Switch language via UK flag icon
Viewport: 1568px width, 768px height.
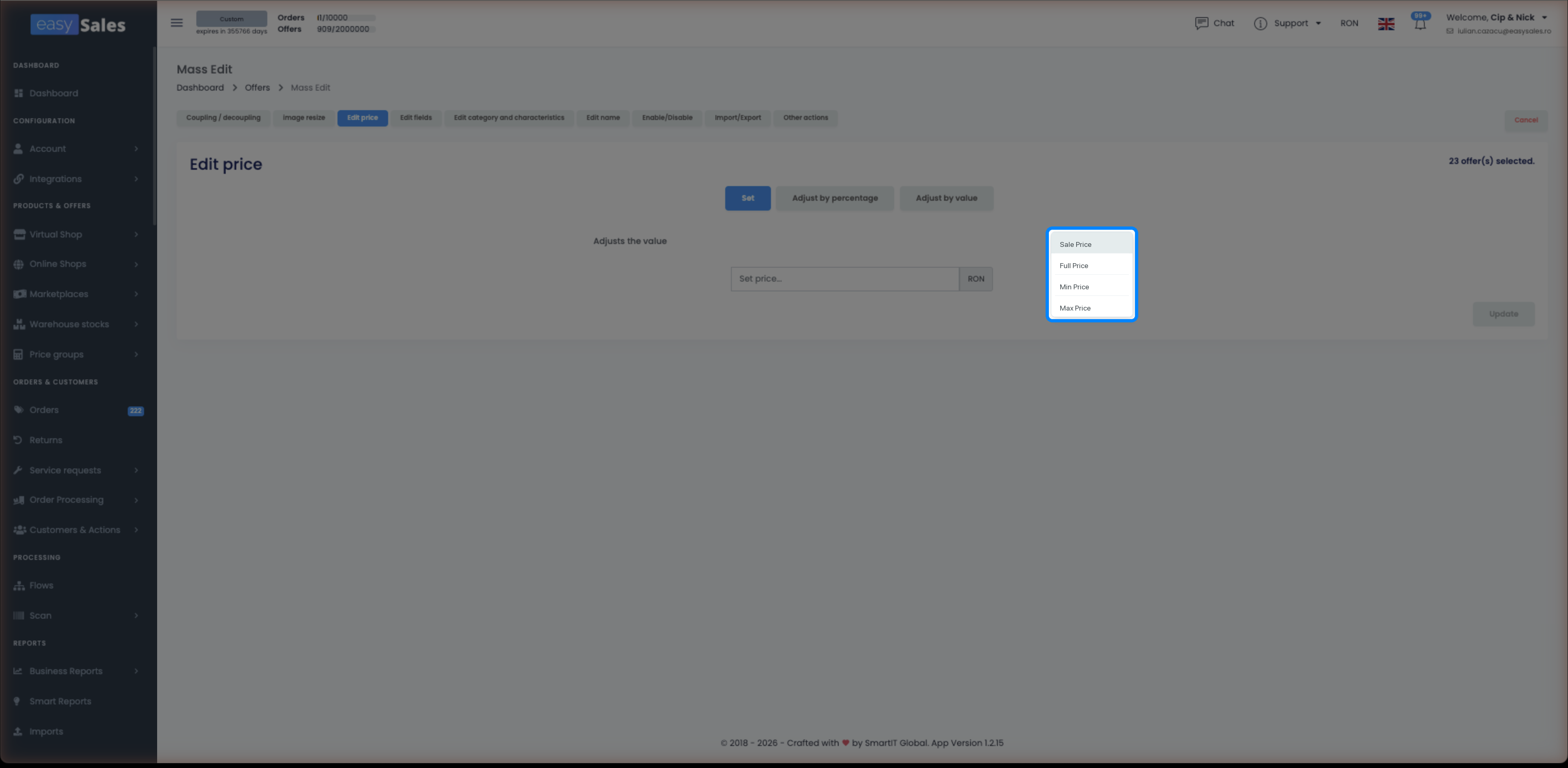point(1386,24)
